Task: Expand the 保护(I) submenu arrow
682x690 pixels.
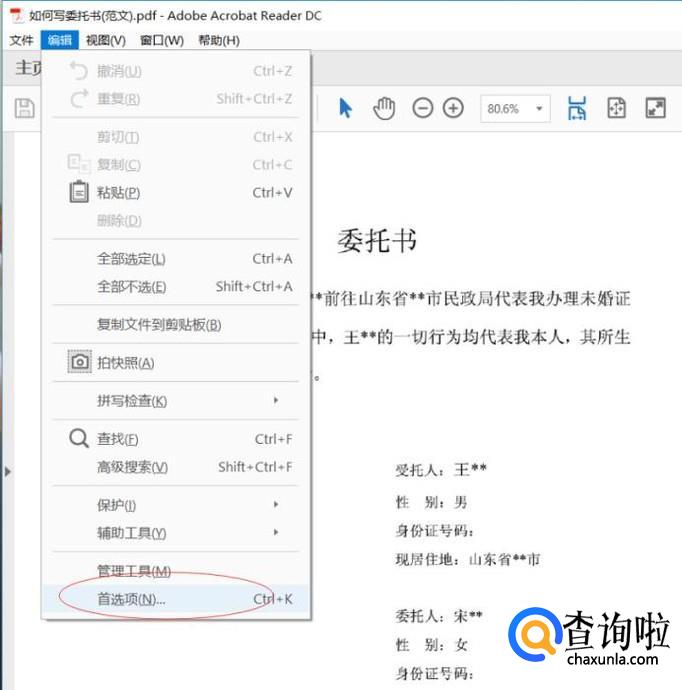Action: coord(276,504)
